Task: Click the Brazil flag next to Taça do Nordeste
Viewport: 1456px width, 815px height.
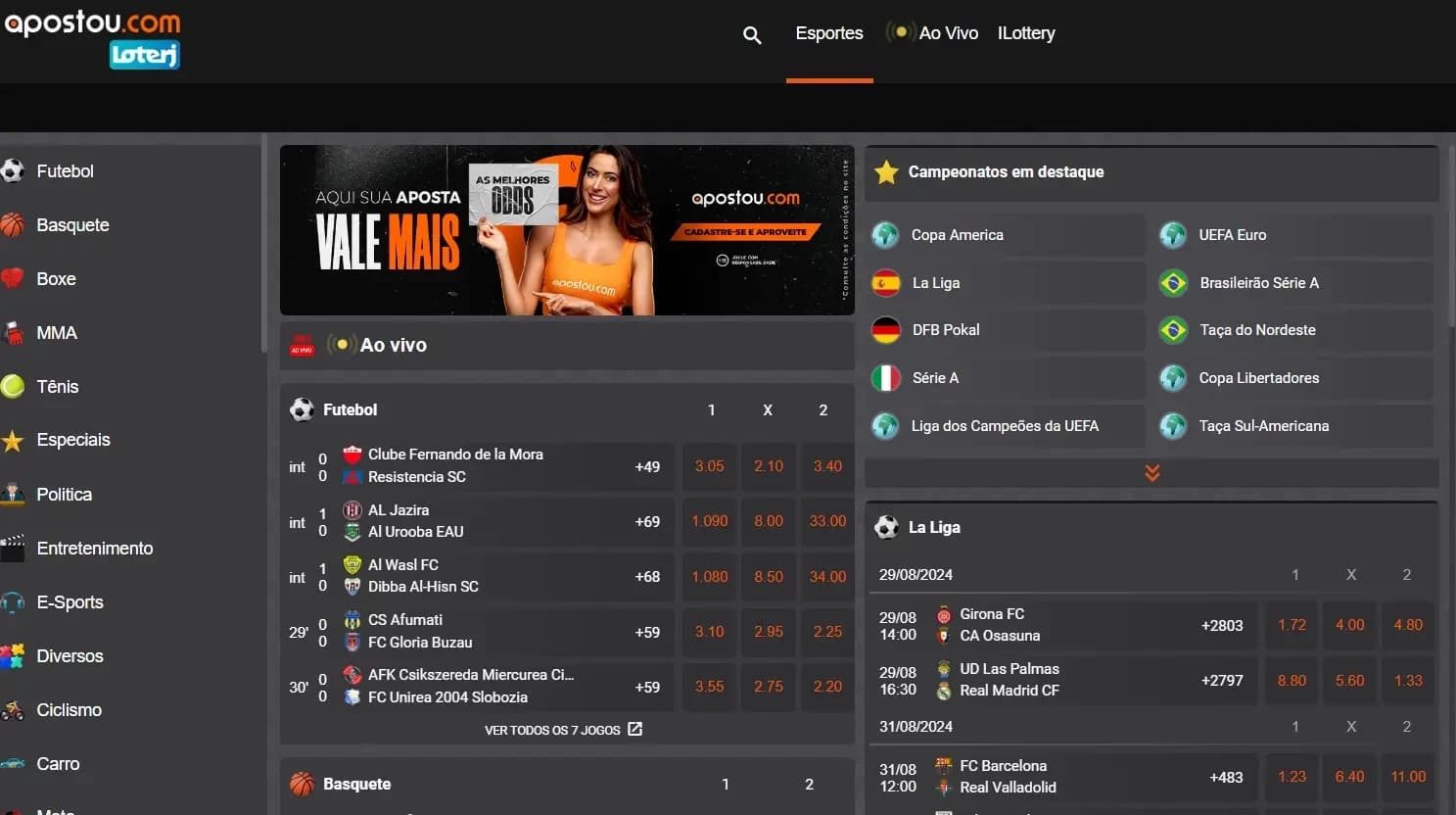Action: coord(1173,330)
